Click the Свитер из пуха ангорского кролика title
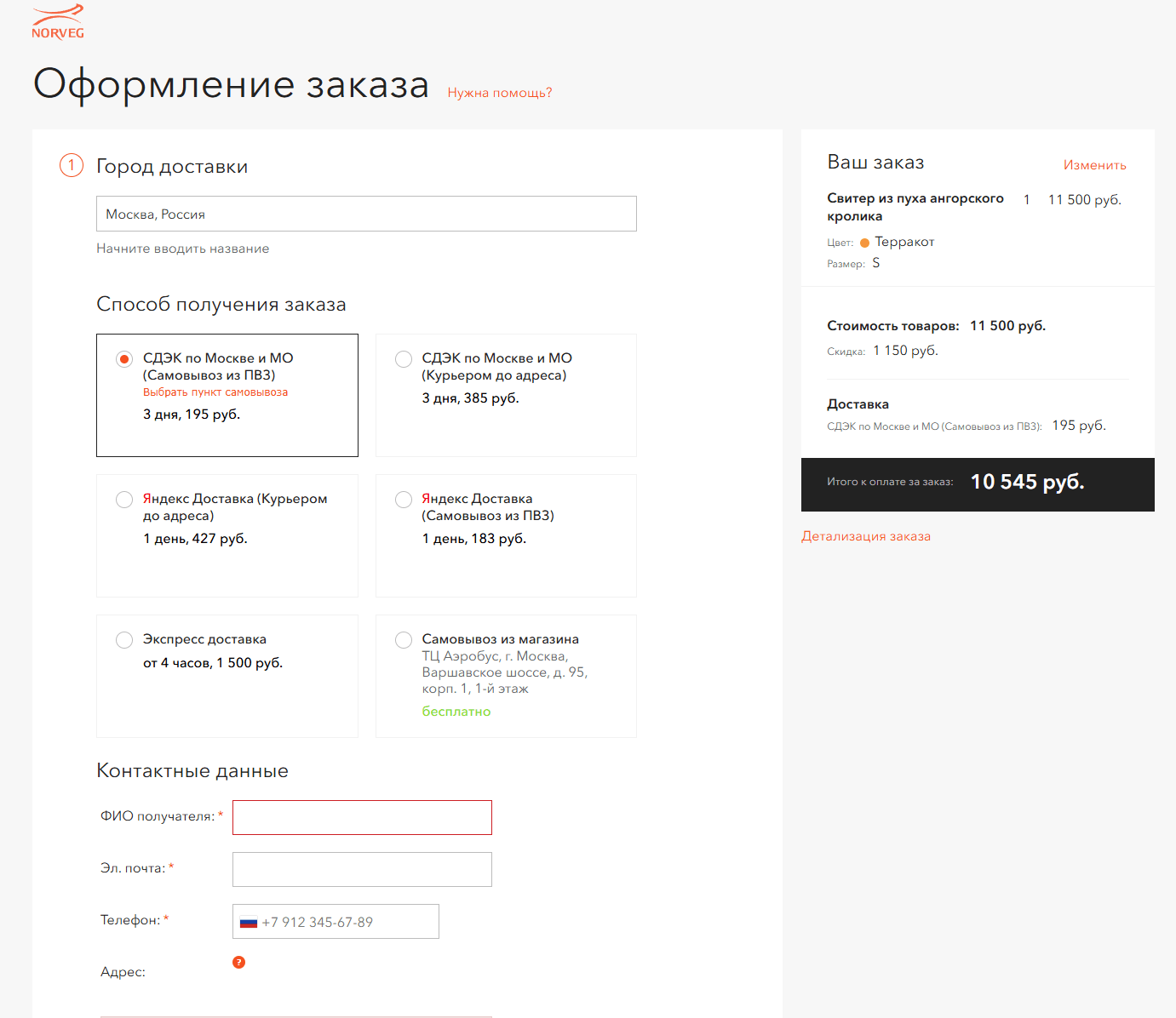Image resolution: width=1176 pixels, height=1018 pixels. [915, 207]
